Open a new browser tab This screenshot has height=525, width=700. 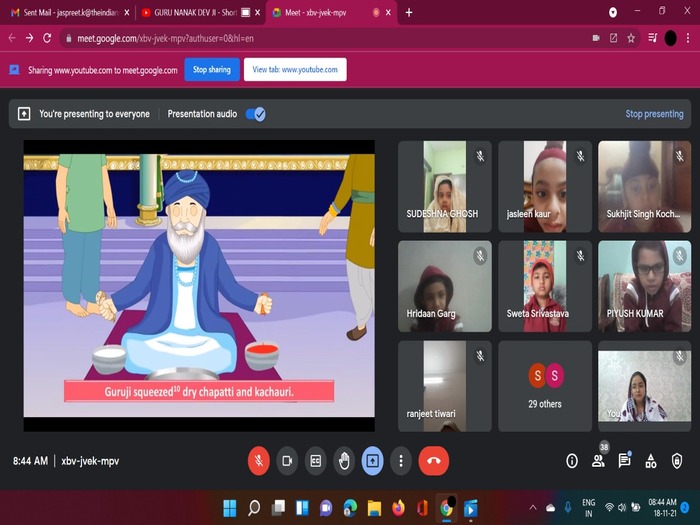pos(408,12)
